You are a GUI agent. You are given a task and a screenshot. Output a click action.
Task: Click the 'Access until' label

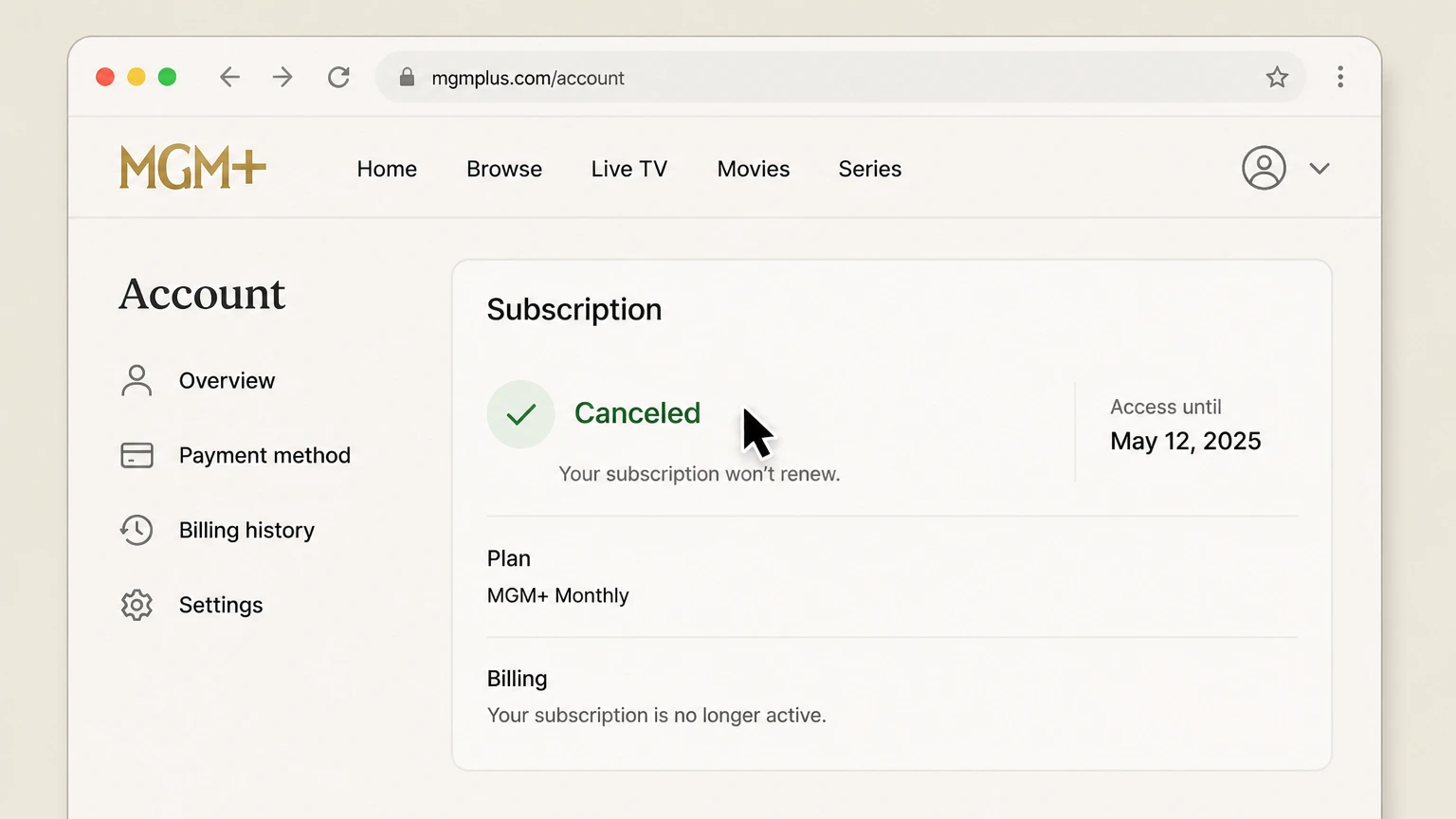1166,407
